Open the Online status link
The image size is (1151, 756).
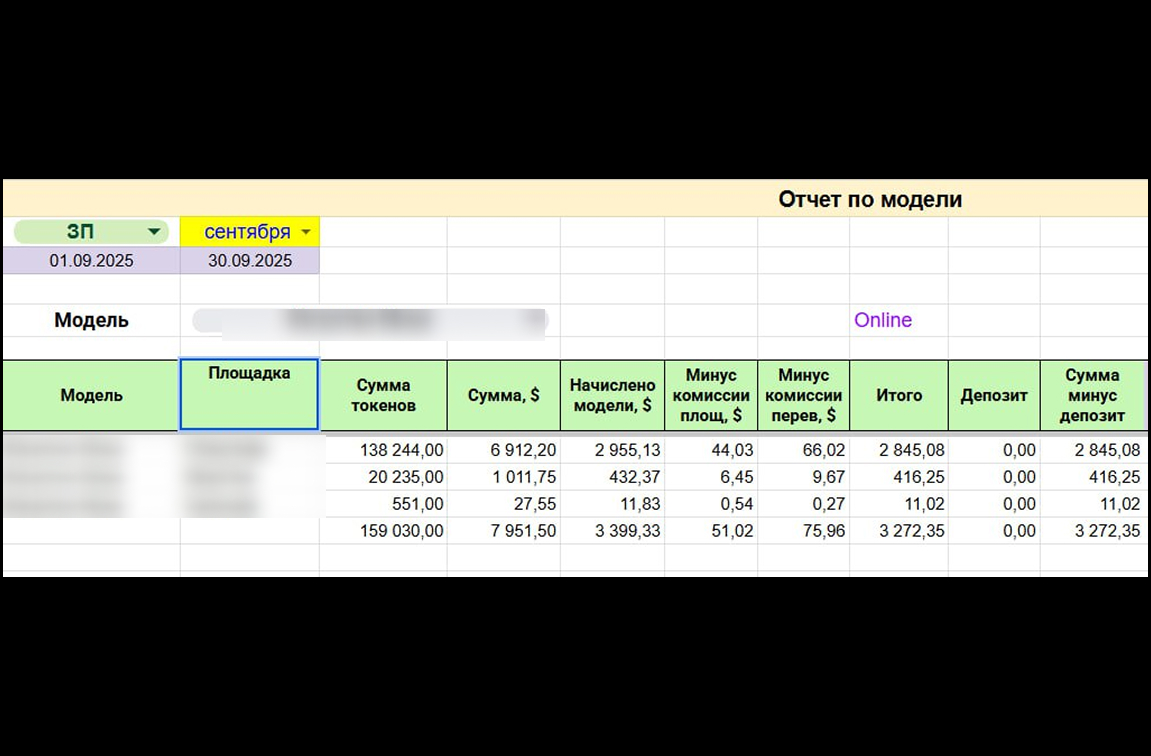click(882, 320)
